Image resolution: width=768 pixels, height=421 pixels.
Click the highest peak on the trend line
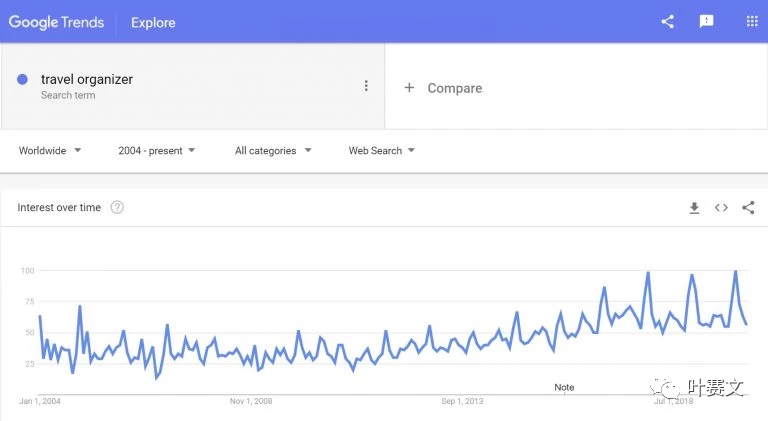pos(735,271)
